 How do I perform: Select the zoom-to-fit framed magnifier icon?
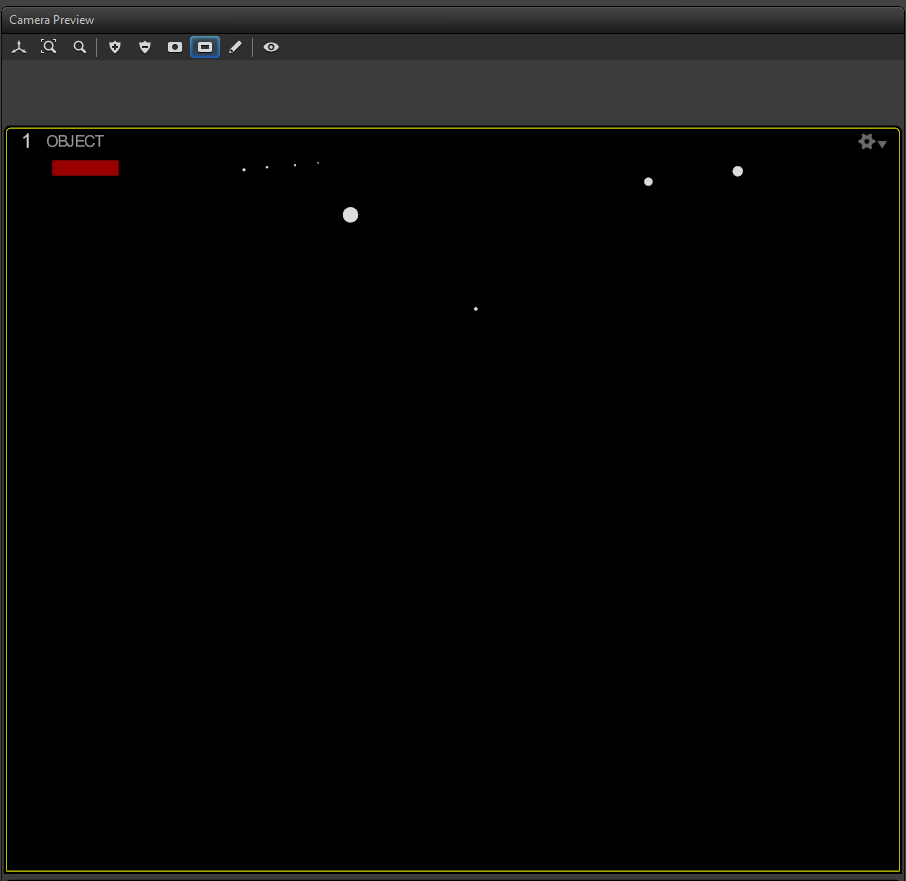point(48,47)
